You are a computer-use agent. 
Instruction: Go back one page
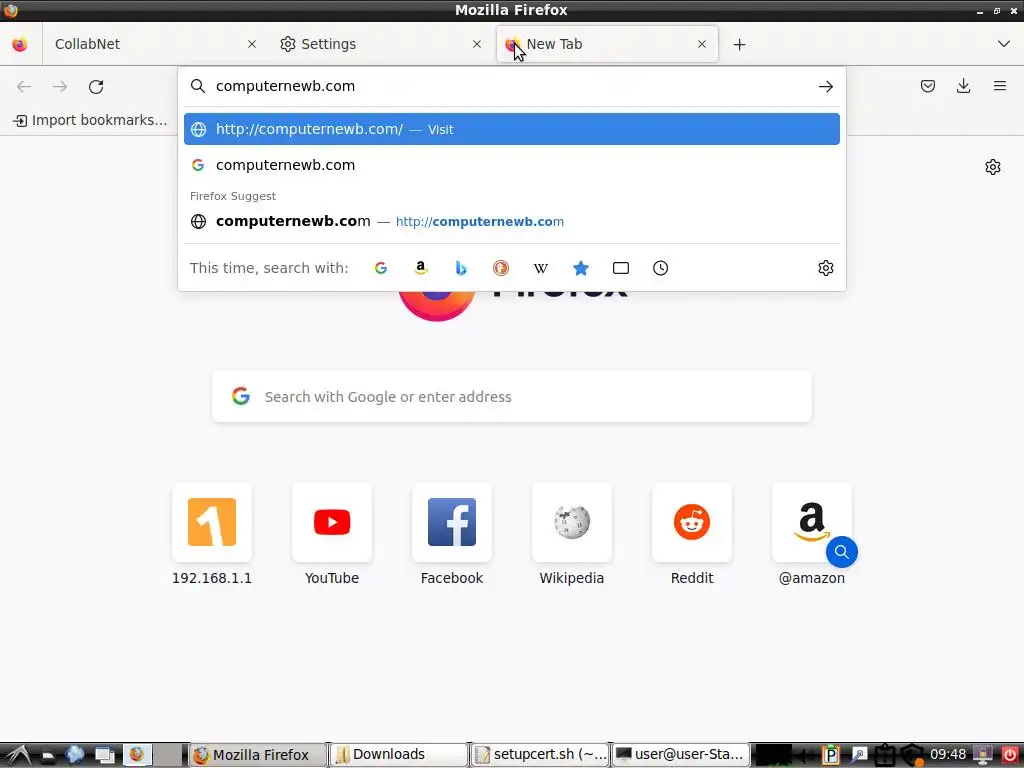[24, 86]
